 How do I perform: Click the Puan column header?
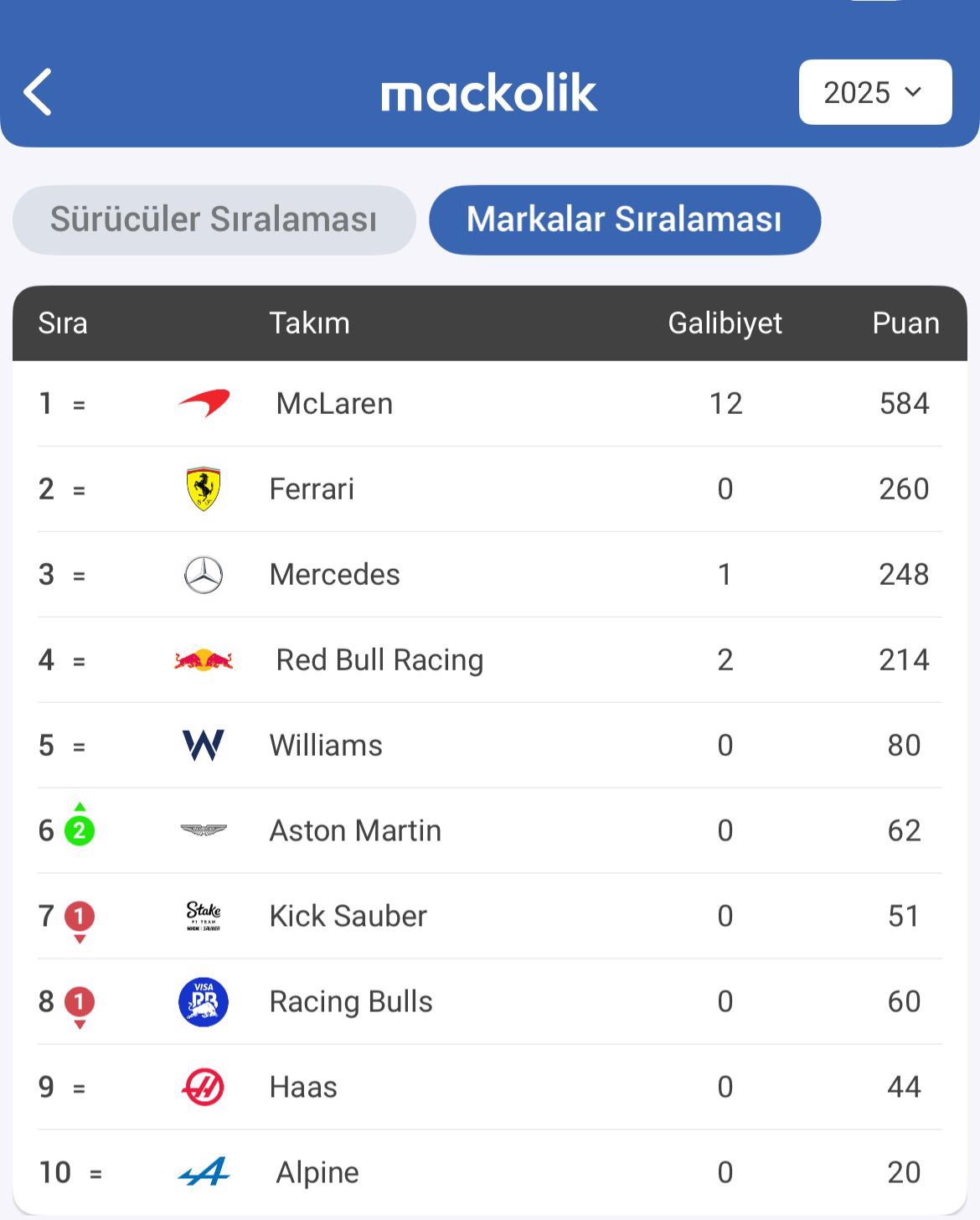[905, 323]
